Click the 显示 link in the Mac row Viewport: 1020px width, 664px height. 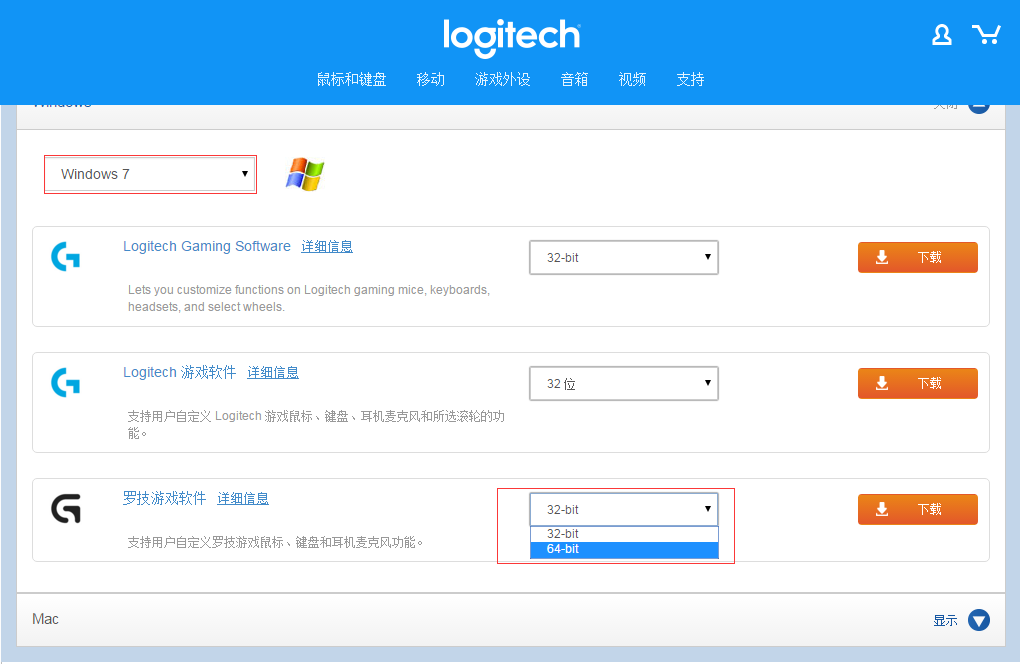click(945, 620)
